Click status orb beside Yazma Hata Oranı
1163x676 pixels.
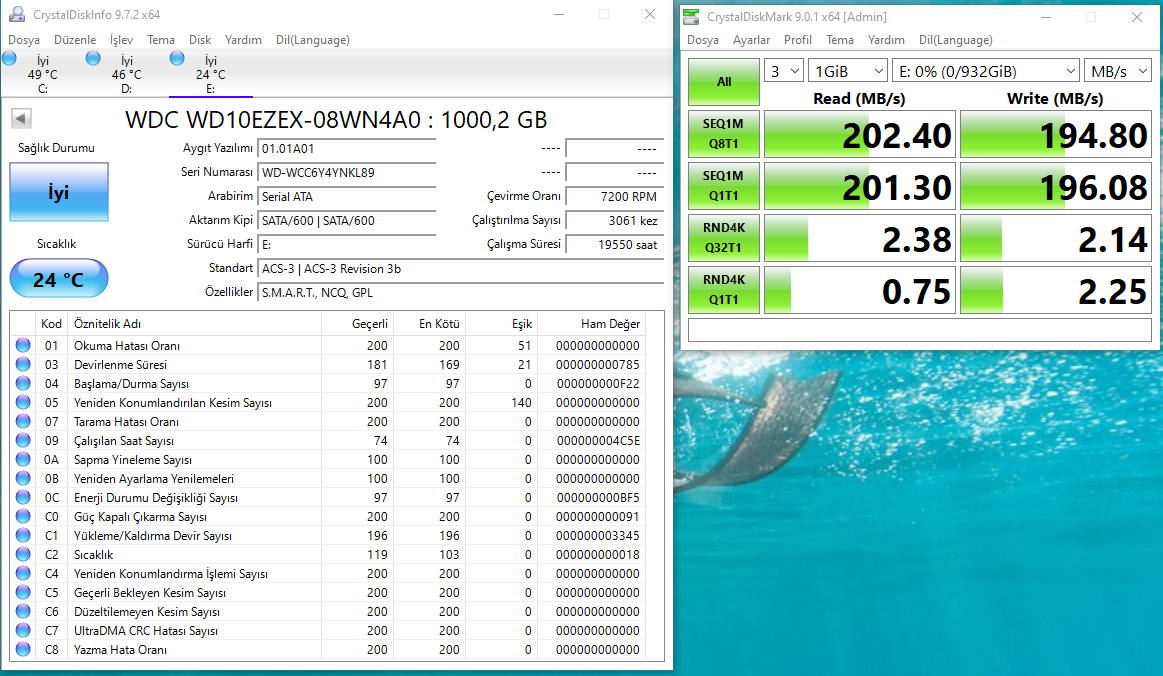point(23,650)
